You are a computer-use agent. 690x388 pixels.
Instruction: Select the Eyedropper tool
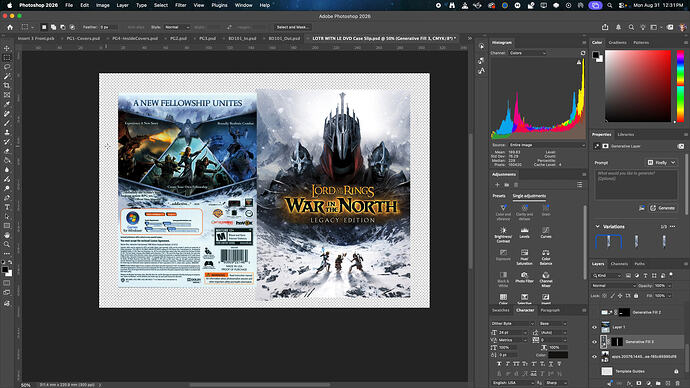point(7,104)
